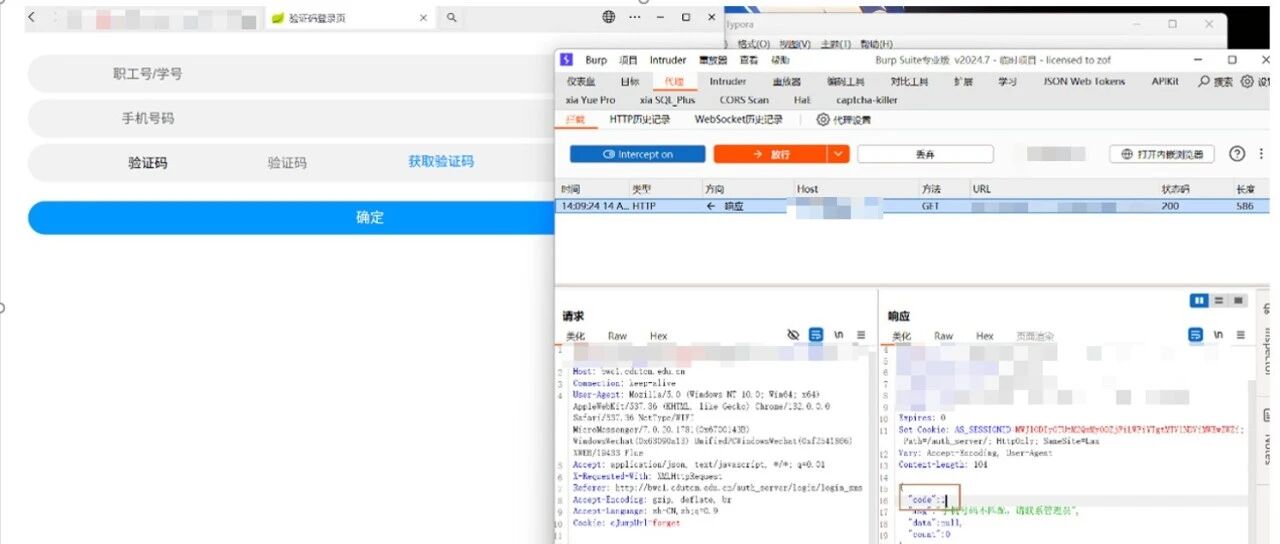Toggle the Intercept on button
Image resolution: width=1280 pixels, height=544 pixels.
click(x=637, y=154)
